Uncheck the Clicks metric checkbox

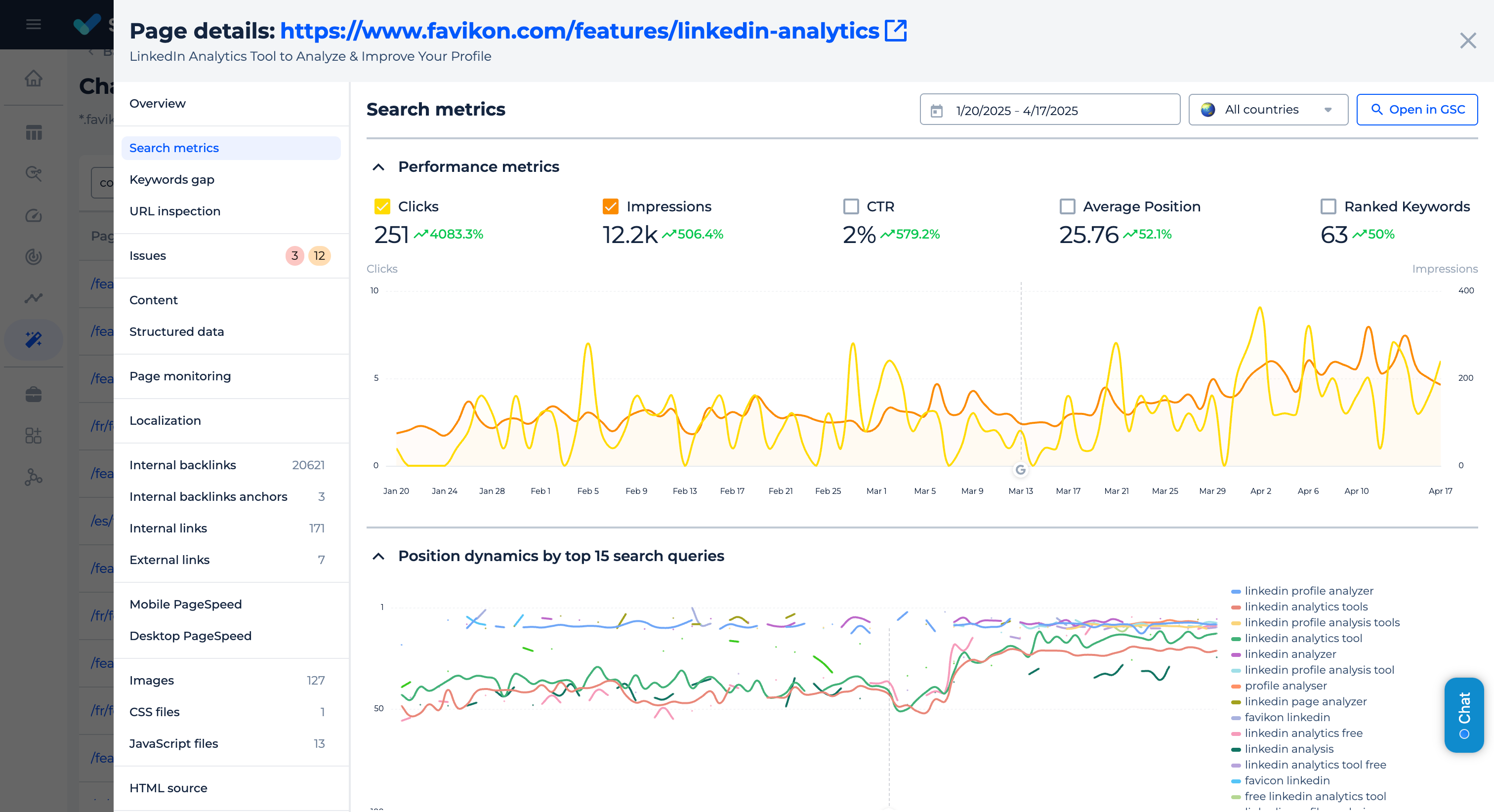(382, 206)
